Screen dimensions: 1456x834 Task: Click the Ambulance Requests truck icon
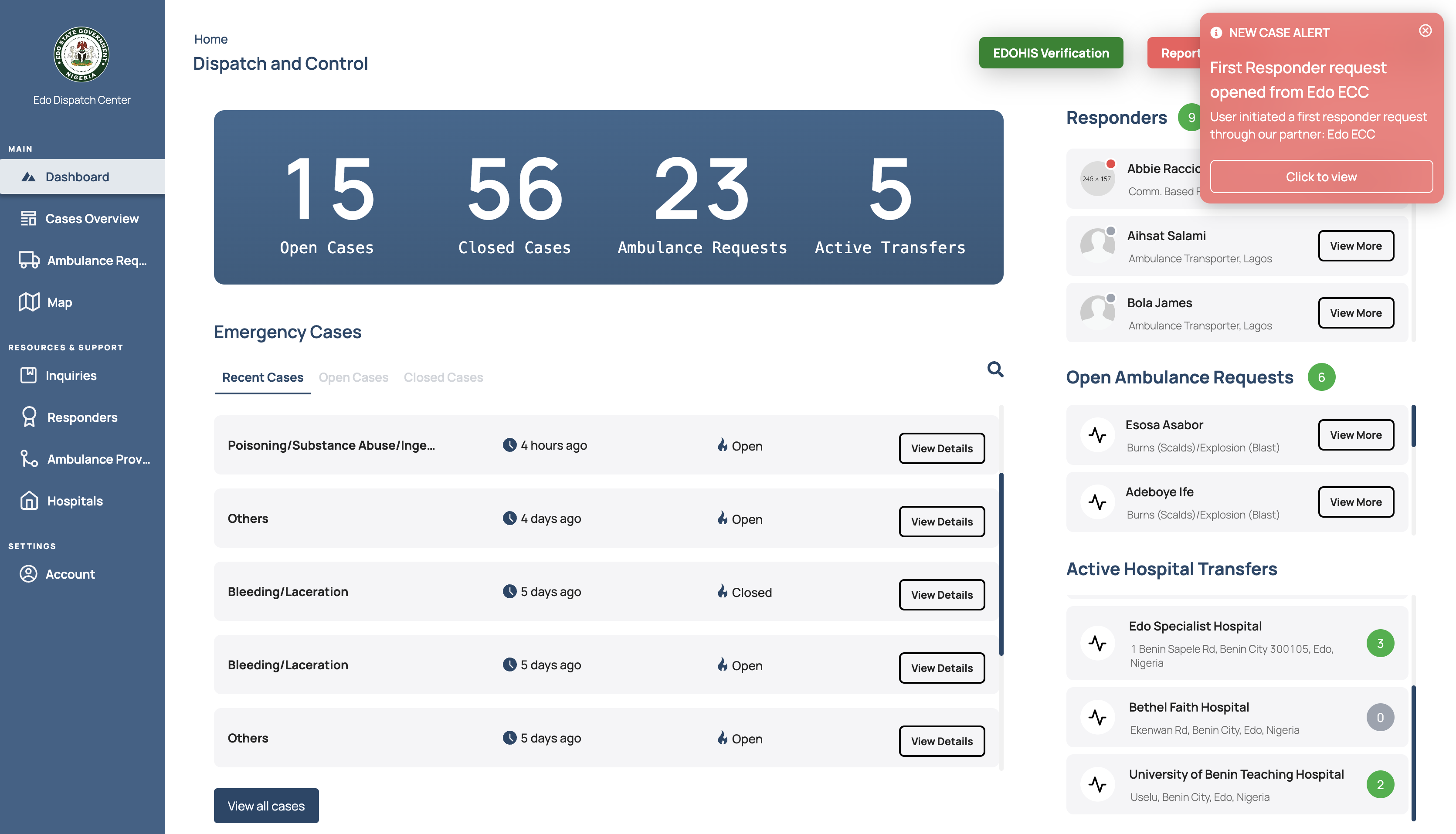(x=29, y=260)
